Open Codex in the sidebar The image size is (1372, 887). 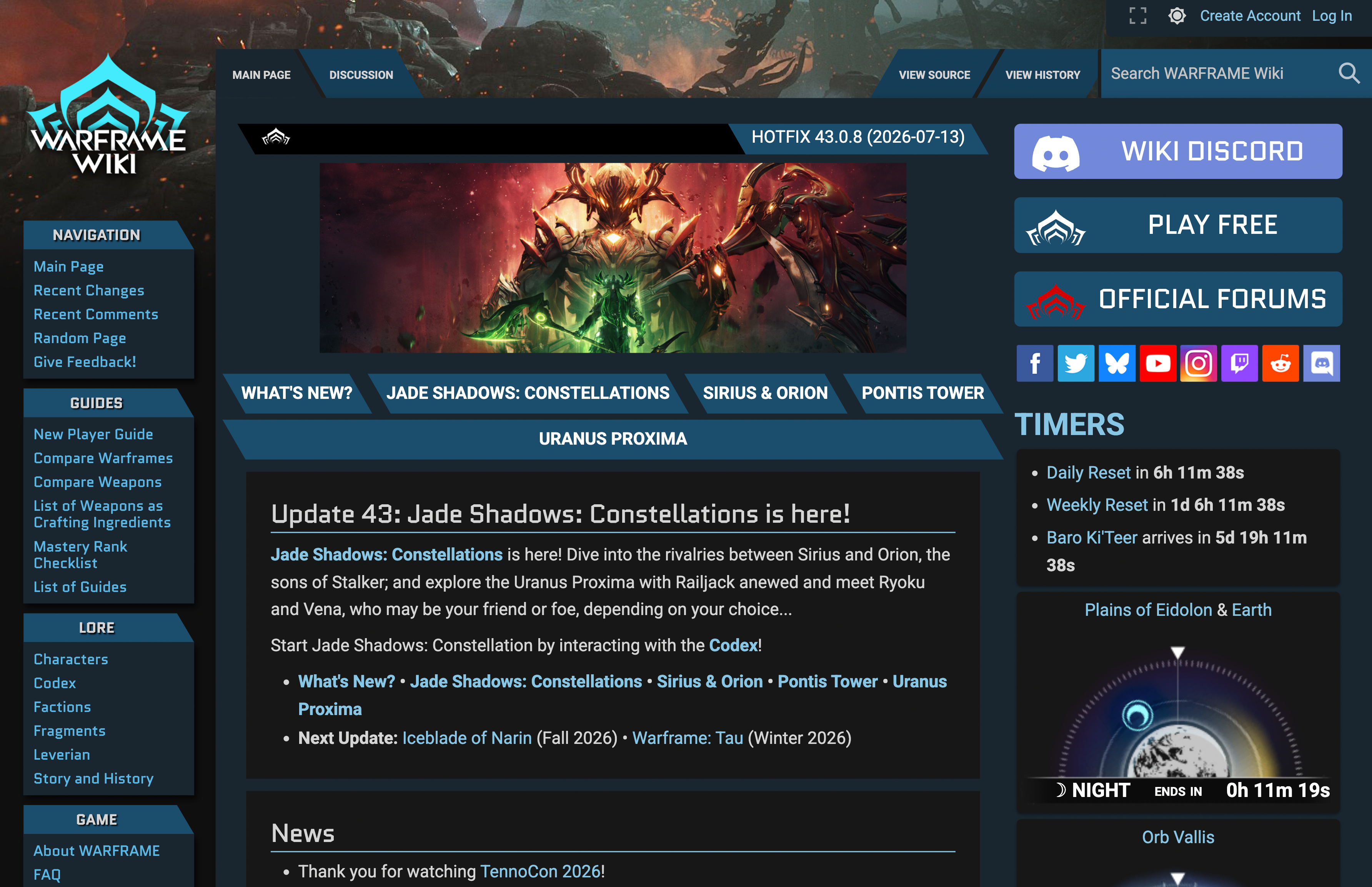pyautogui.click(x=55, y=683)
